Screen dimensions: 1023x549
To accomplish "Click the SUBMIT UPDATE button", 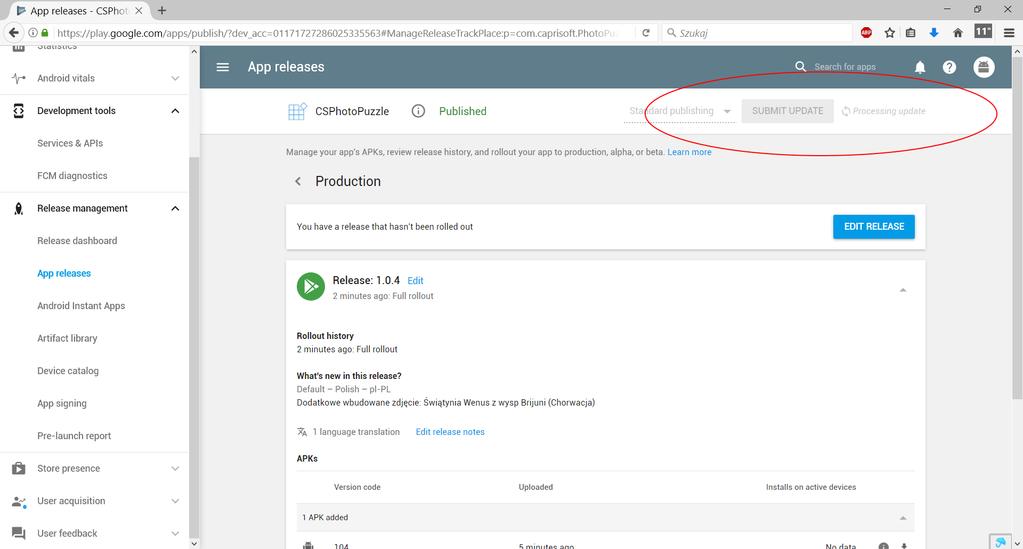I will click(787, 111).
